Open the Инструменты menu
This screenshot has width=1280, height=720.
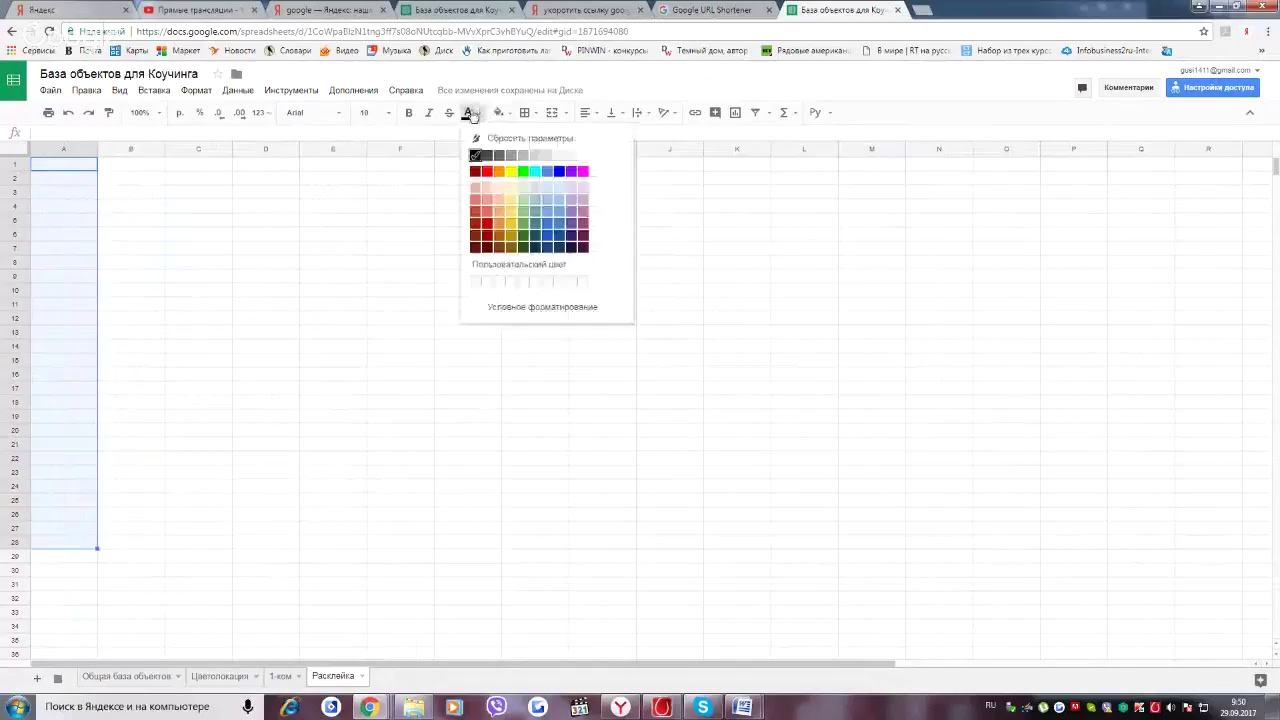click(x=291, y=90)
